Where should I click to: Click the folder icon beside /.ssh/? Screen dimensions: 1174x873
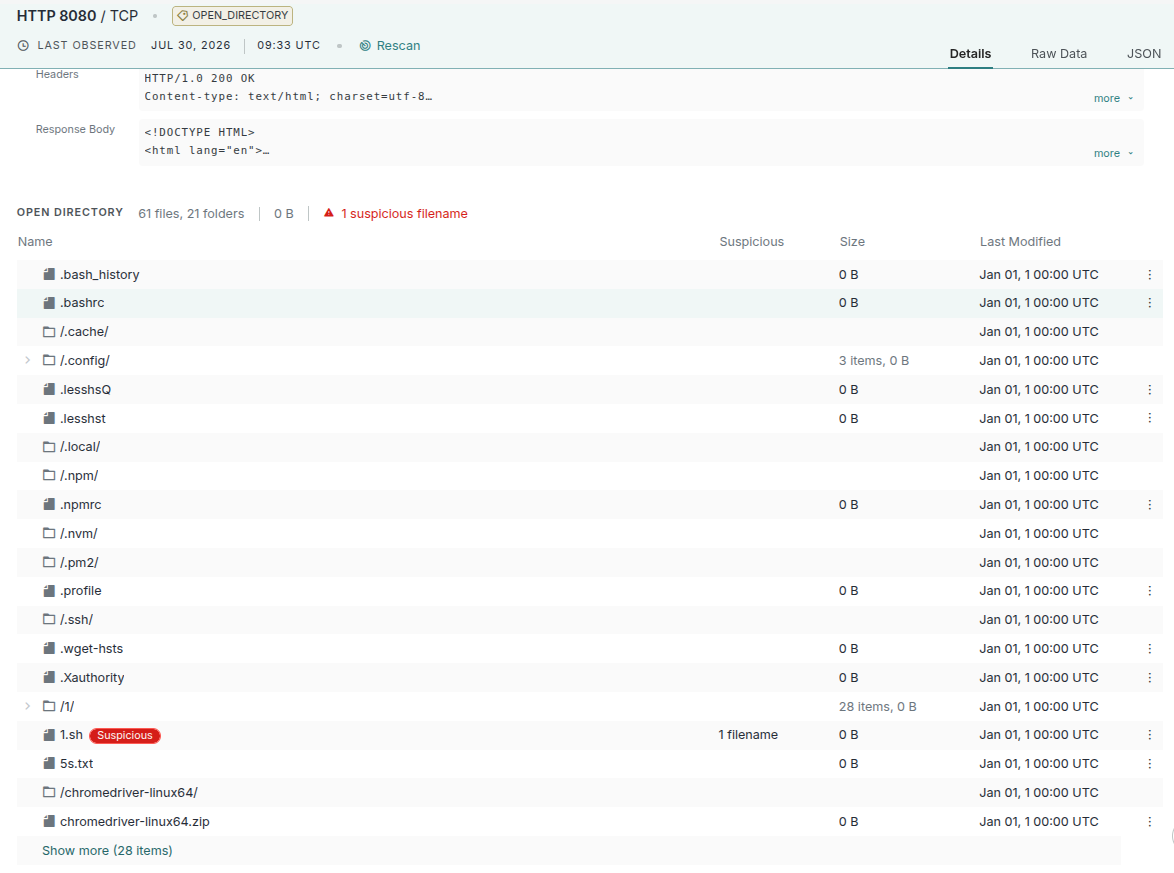pos(49,619)
